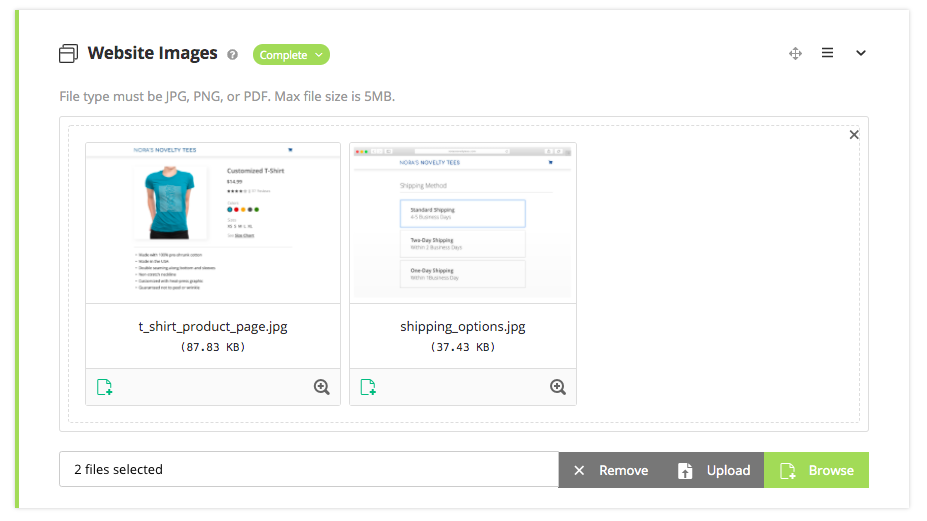Select the t-shirt product page thumbnail

tap(213, 222)
